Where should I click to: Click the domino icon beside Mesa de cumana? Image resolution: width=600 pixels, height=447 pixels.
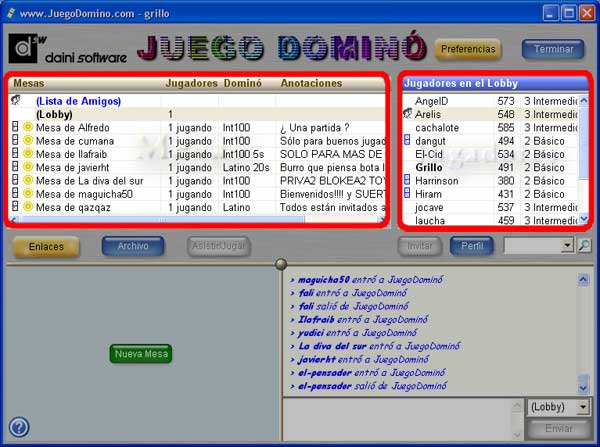[x=16, y=141]
